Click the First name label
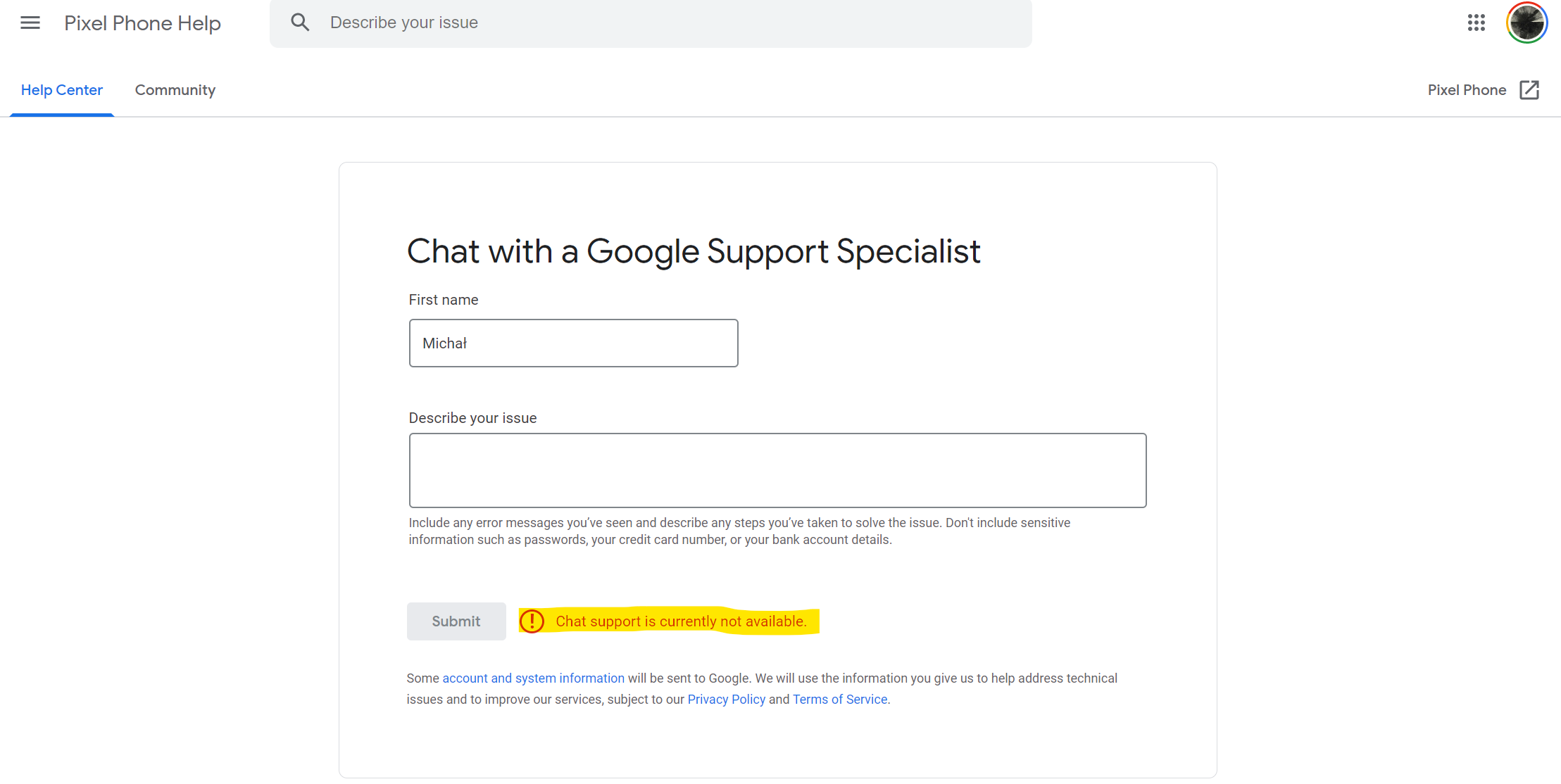The height and width of the screenshot is (784, 1561). point(444,300)
